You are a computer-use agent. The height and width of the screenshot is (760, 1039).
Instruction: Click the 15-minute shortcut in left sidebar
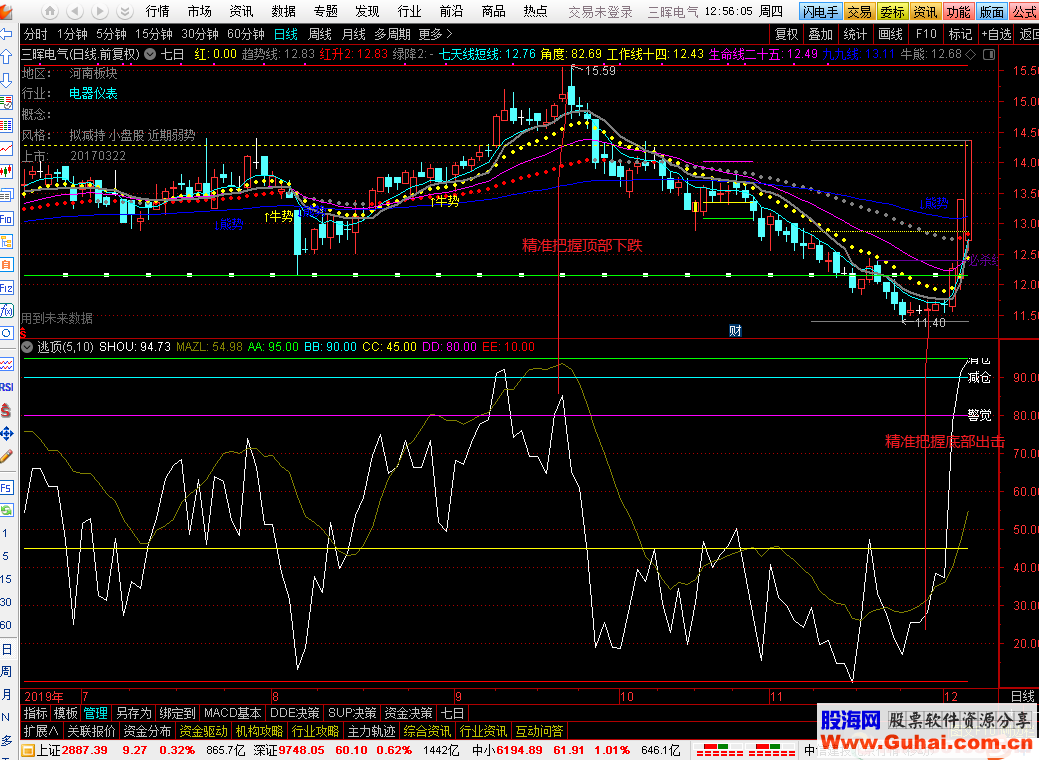coord(6,578)
